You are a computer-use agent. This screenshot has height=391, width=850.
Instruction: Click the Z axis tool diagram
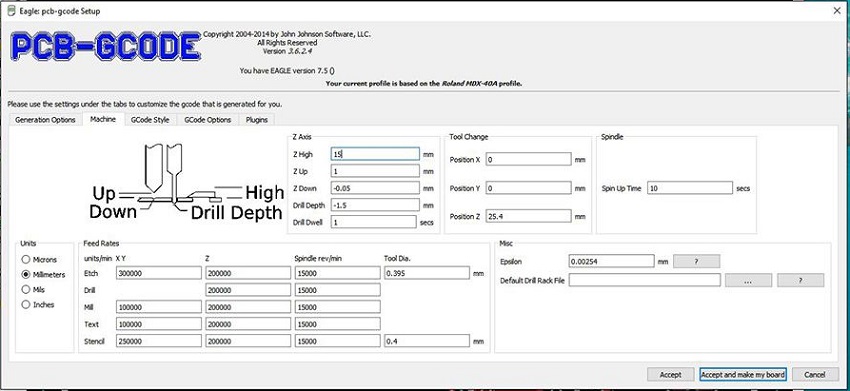pyautogui.click(x=187, y=182)
